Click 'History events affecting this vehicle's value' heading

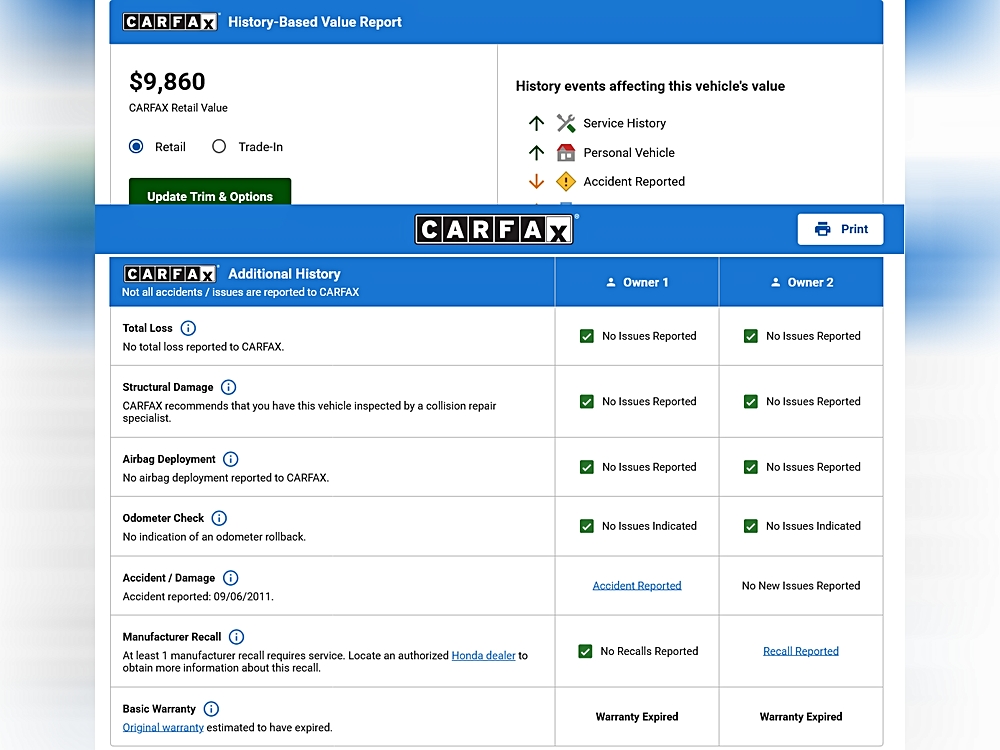coord(650,86)
